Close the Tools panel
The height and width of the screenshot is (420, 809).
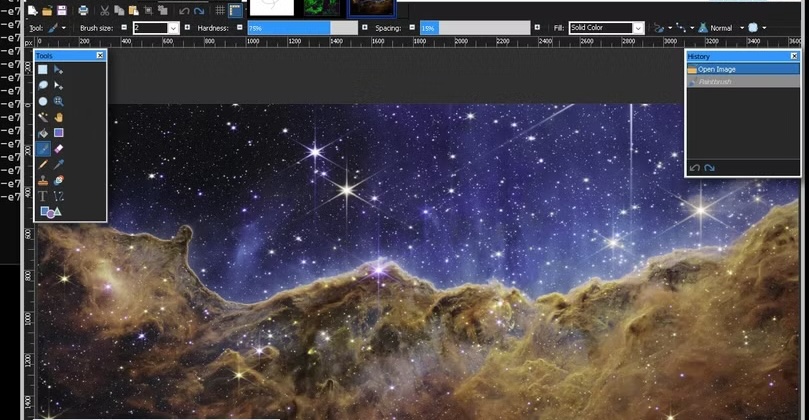100,55
